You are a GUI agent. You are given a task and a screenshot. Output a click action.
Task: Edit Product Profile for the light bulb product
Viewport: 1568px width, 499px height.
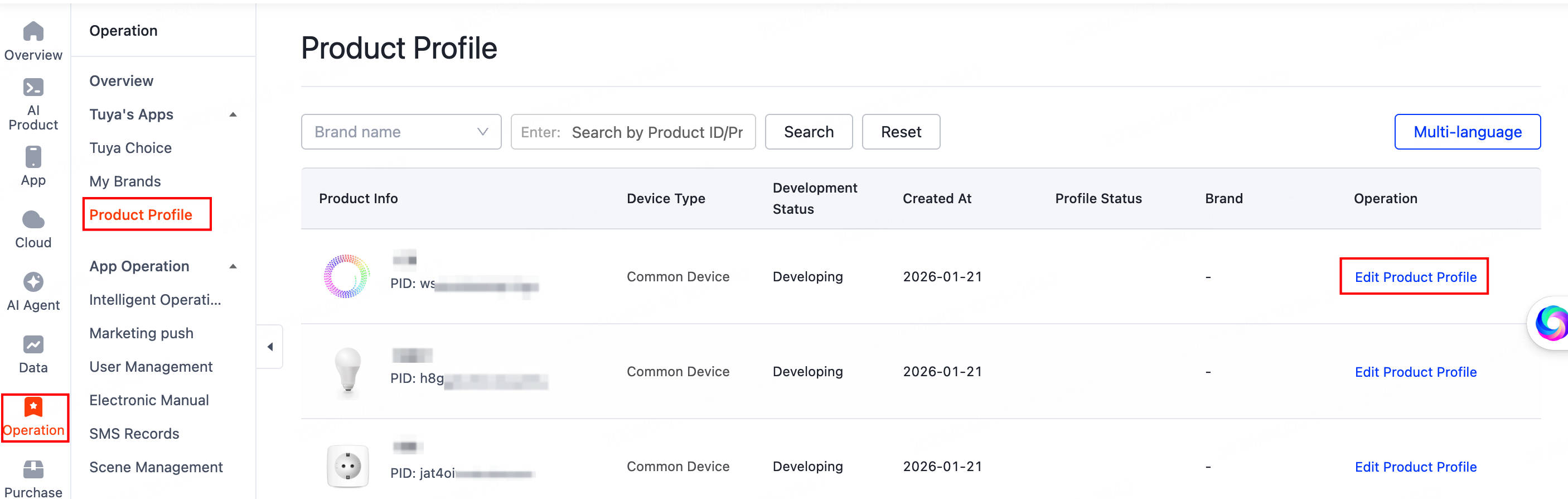[x=1415, y=372]
